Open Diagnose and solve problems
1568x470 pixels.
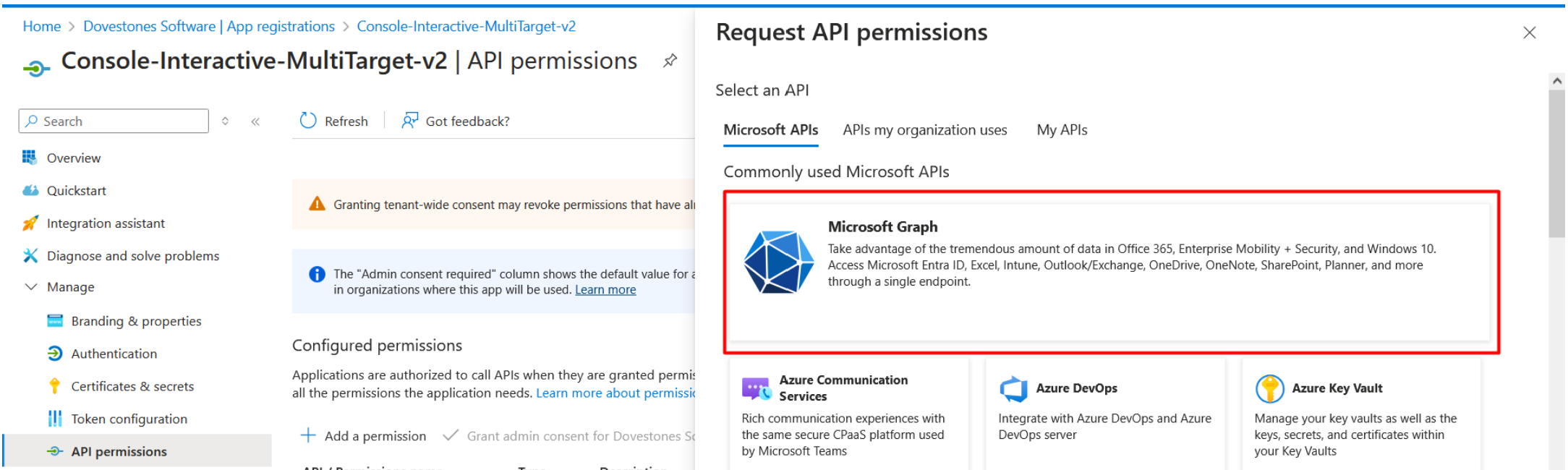pyautogui.click(x=132, y=256)
